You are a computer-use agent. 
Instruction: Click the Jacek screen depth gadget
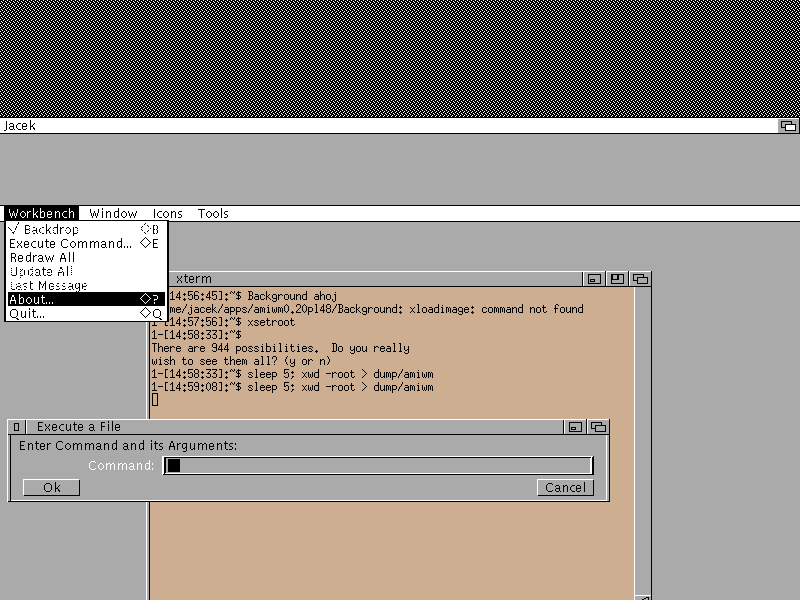pos(788,126)
